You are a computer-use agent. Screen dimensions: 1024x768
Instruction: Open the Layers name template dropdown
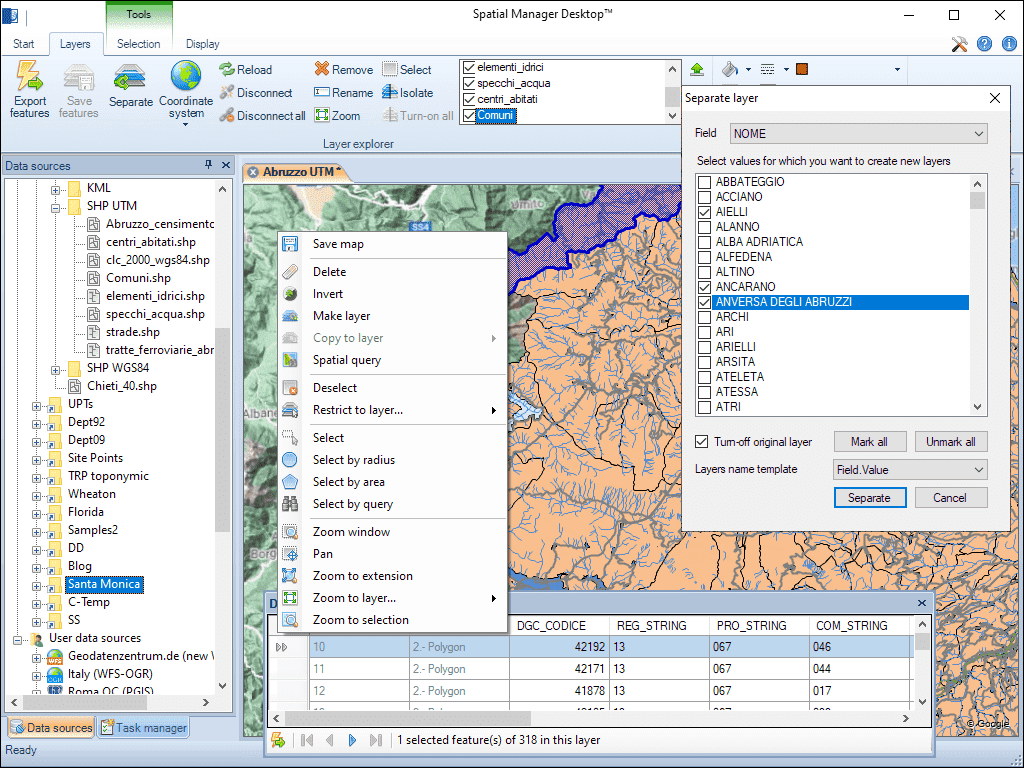click(x=910, y=470)
